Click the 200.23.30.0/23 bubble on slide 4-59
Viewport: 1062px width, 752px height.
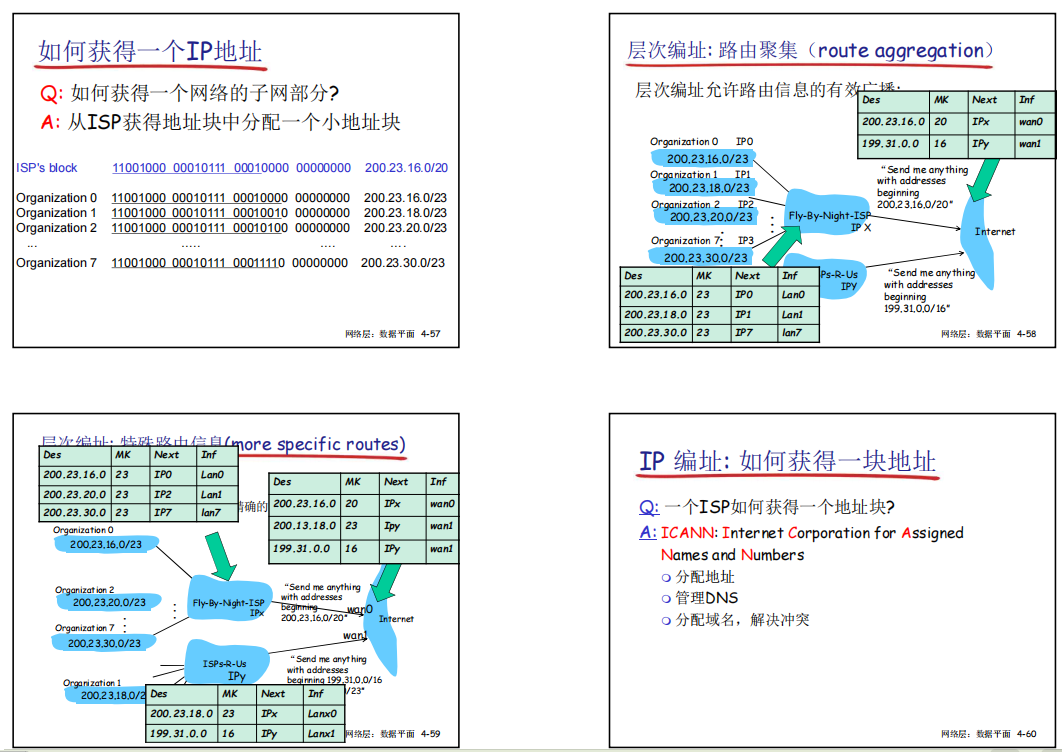104,643
